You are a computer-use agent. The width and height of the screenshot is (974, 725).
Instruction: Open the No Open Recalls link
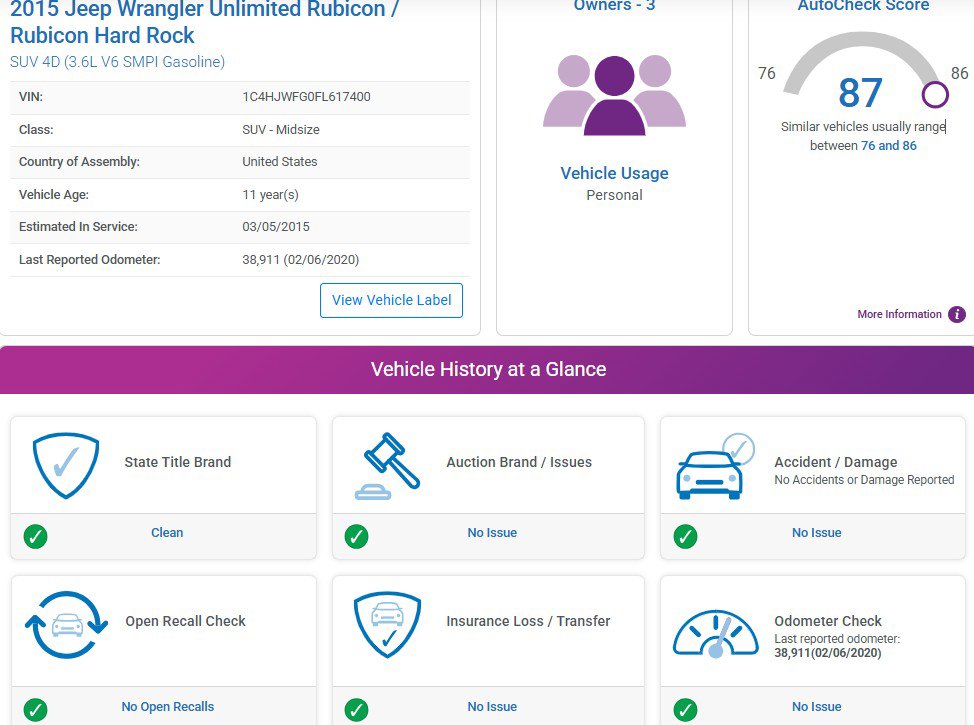[x=168, y=706]
